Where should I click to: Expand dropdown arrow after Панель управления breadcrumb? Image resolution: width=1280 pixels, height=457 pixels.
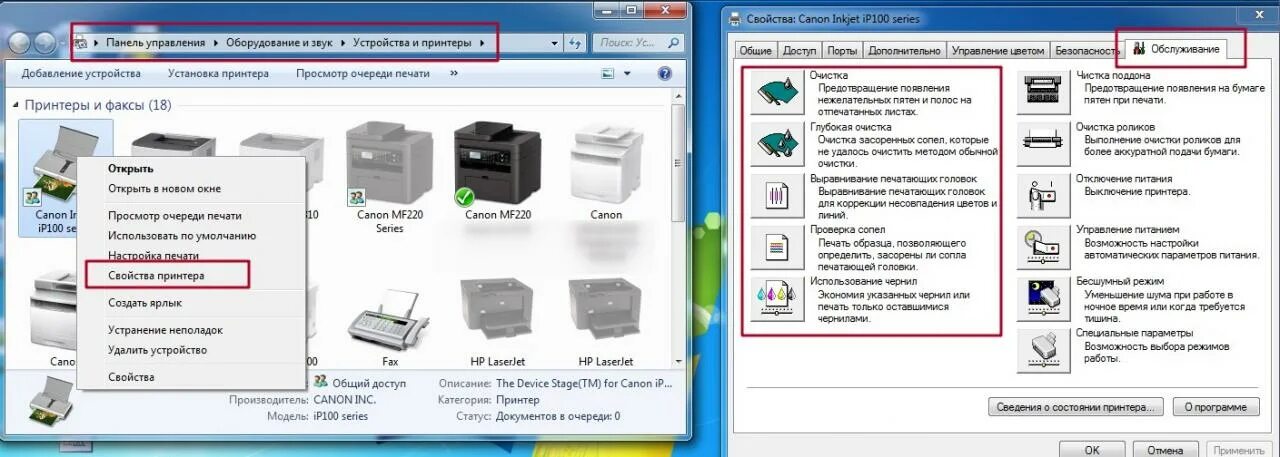point(216,43)
